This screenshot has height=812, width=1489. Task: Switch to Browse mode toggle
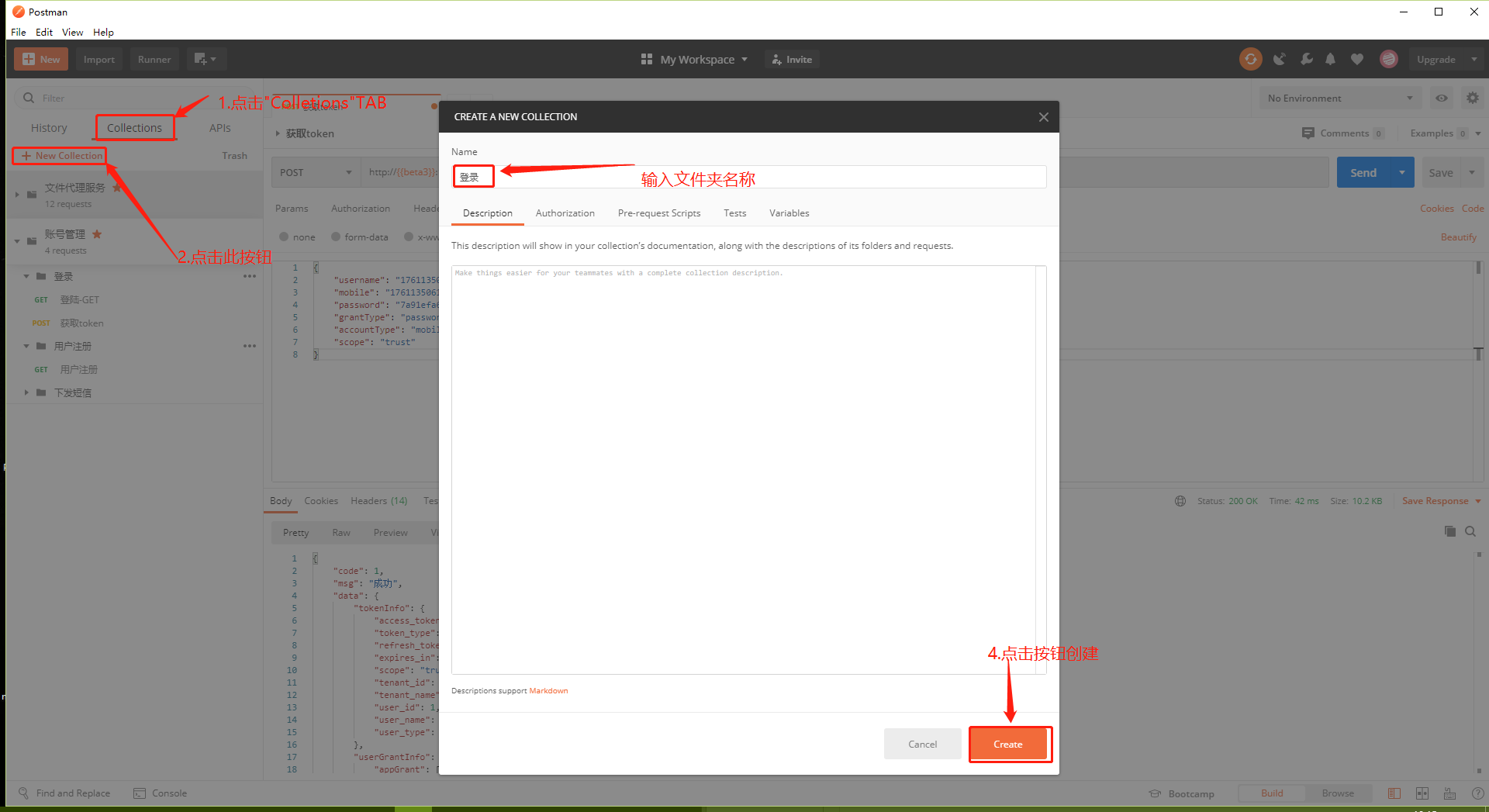1338,793
